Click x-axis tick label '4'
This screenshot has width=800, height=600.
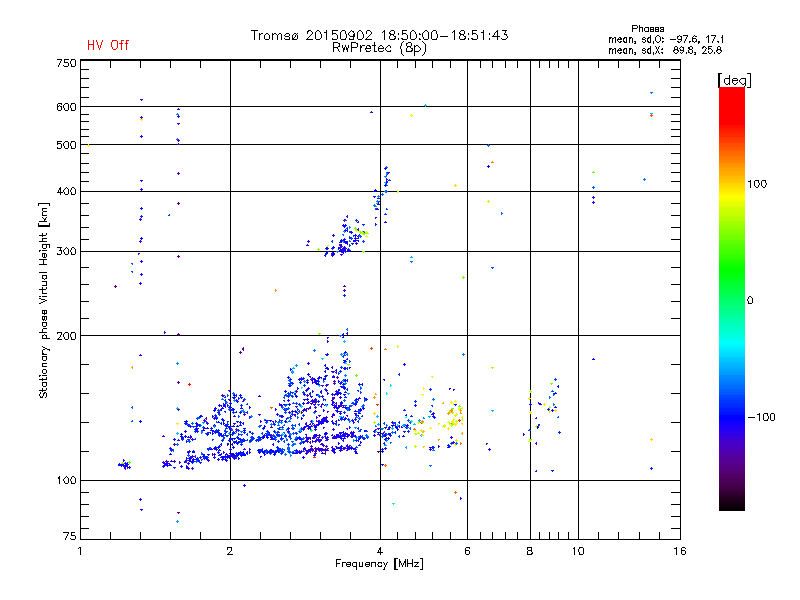point(380,551)
